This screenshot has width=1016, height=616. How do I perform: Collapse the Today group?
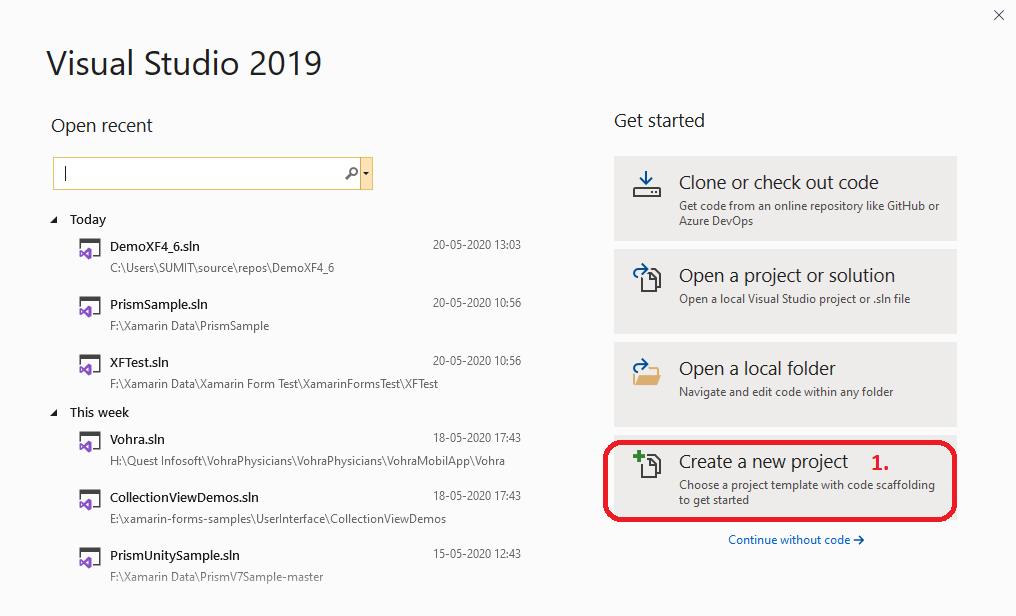(x=55, y=219)
